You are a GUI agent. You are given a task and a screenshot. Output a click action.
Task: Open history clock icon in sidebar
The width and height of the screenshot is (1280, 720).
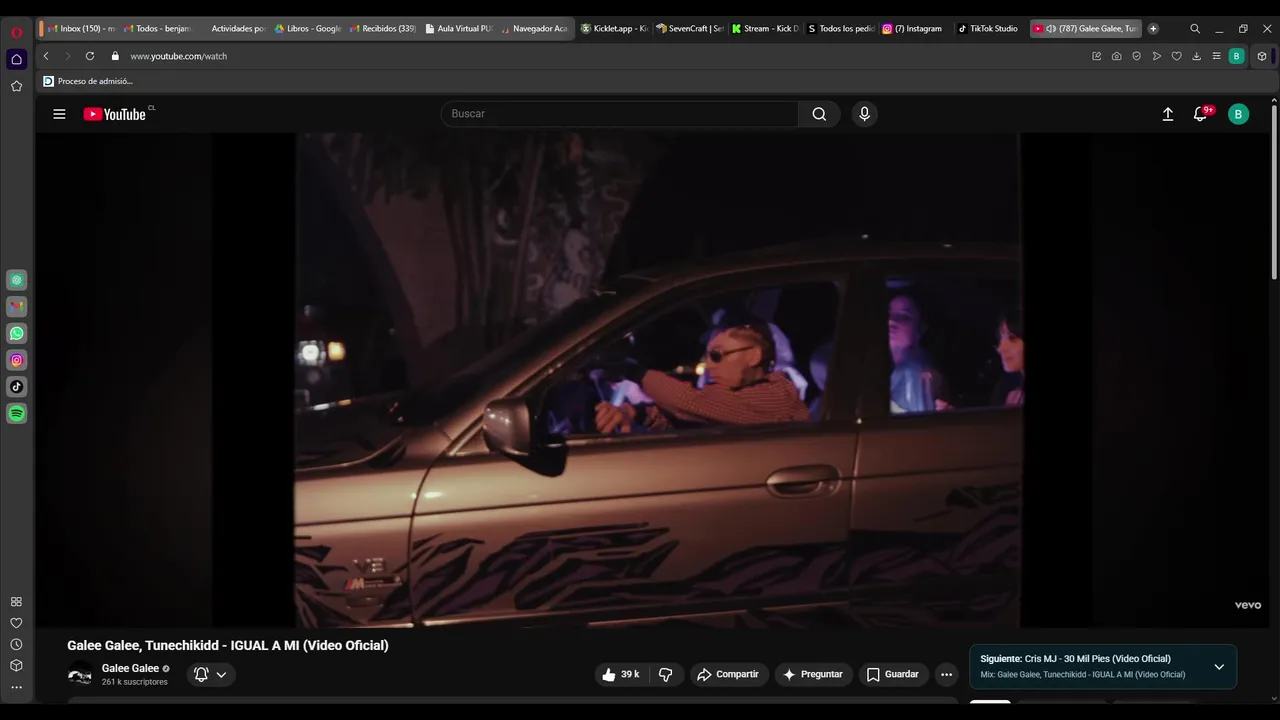16,644
